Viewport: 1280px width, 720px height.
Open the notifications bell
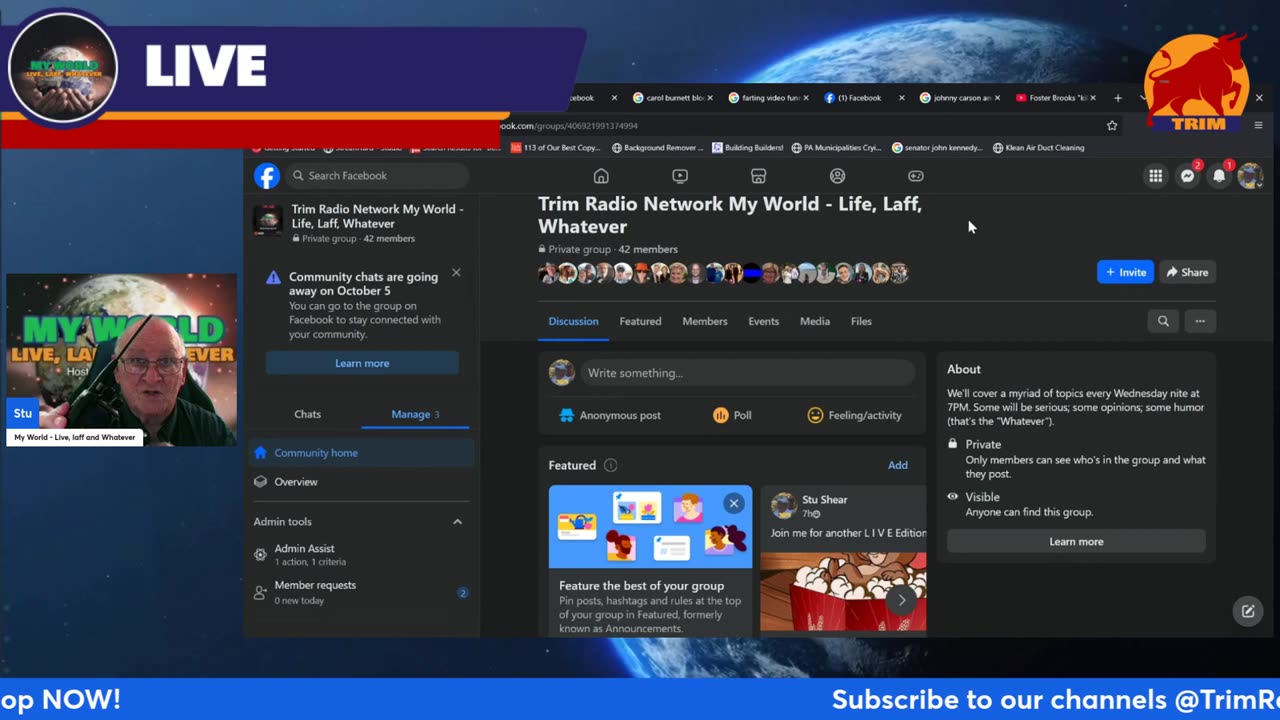tap(1219, 176)
